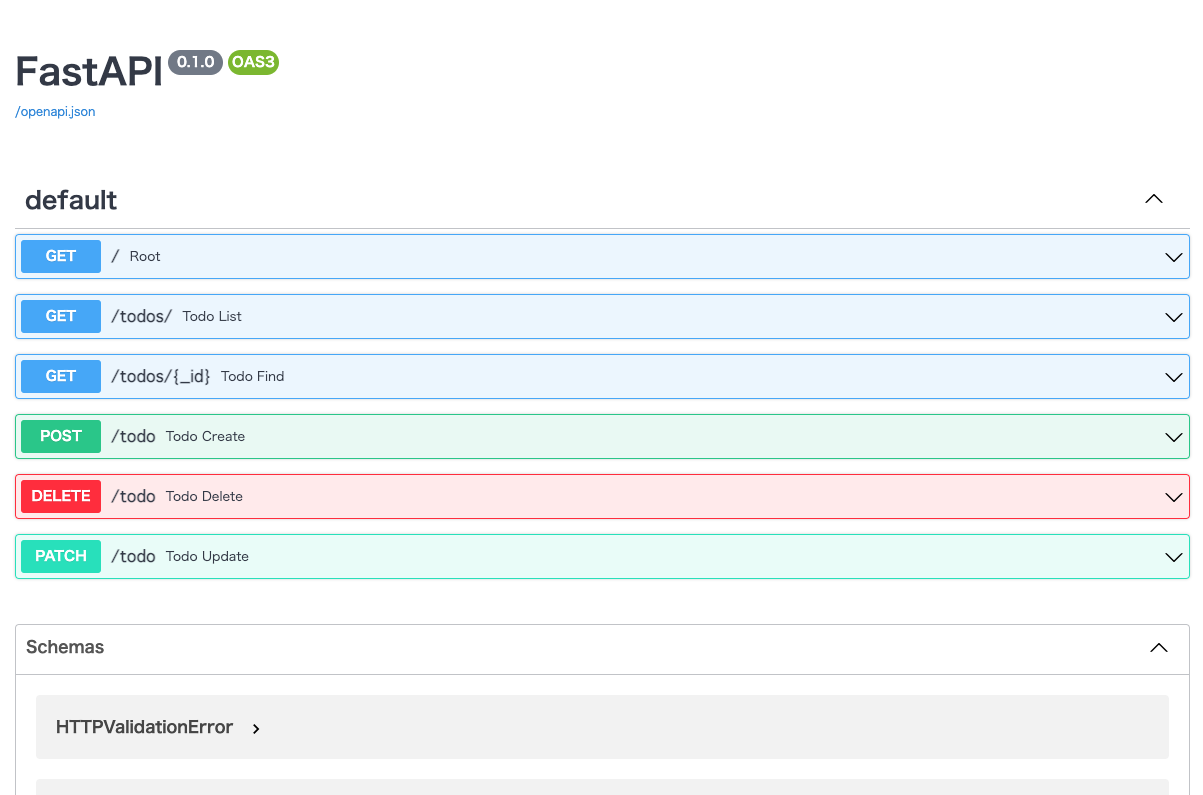Click the Todo Delete summary text

tap(204, 496)
